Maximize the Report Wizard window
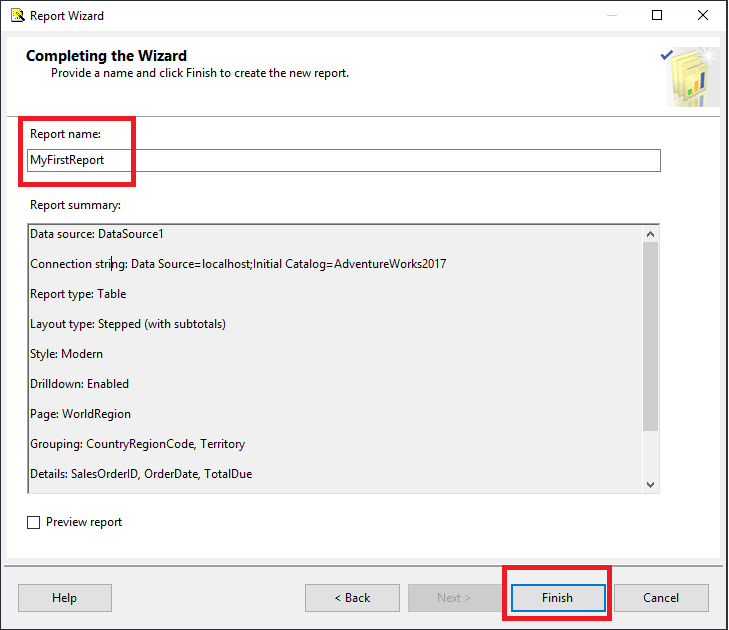The image size is (729, 630). coord(656,15)
